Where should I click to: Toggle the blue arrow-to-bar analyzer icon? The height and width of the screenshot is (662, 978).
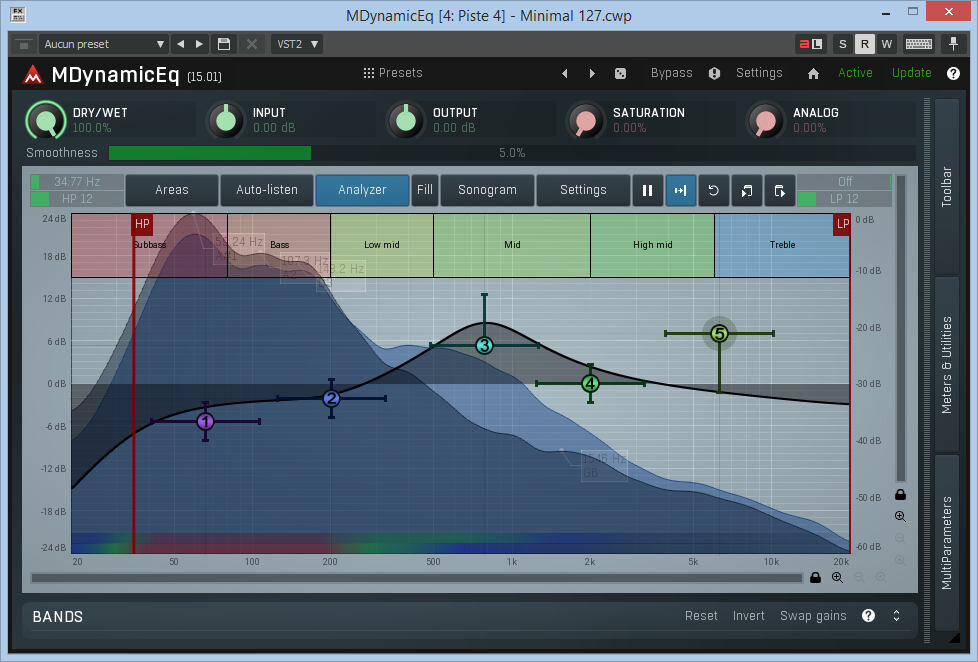coord(680,190)
